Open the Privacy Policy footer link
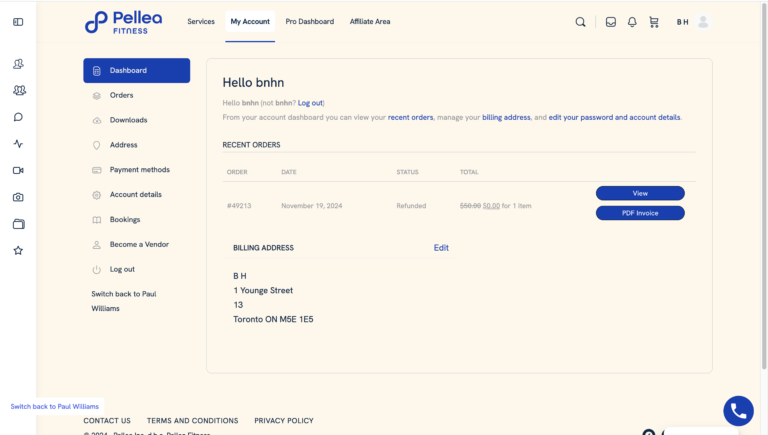768x435 pixels. tap(284, 421)
